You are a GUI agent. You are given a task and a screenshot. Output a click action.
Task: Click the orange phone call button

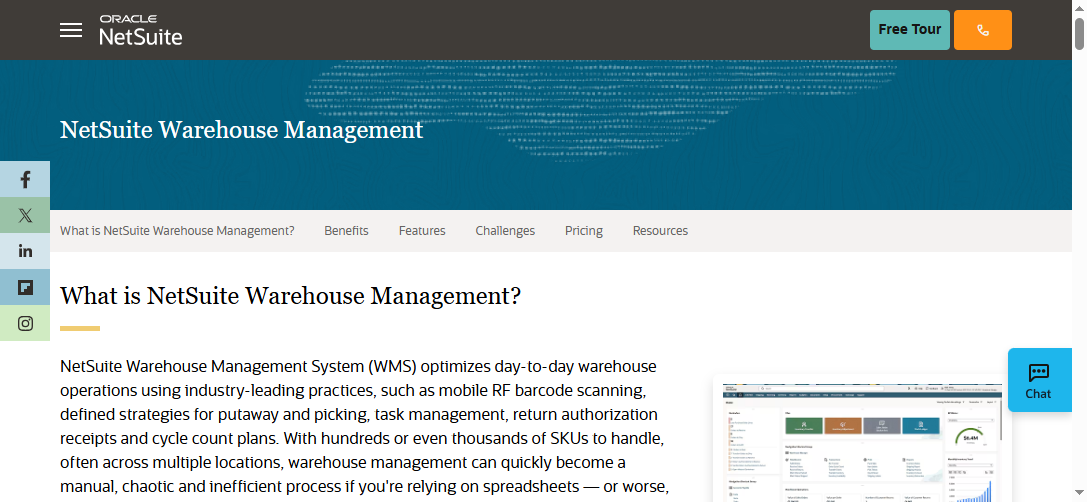click(982, 30)
